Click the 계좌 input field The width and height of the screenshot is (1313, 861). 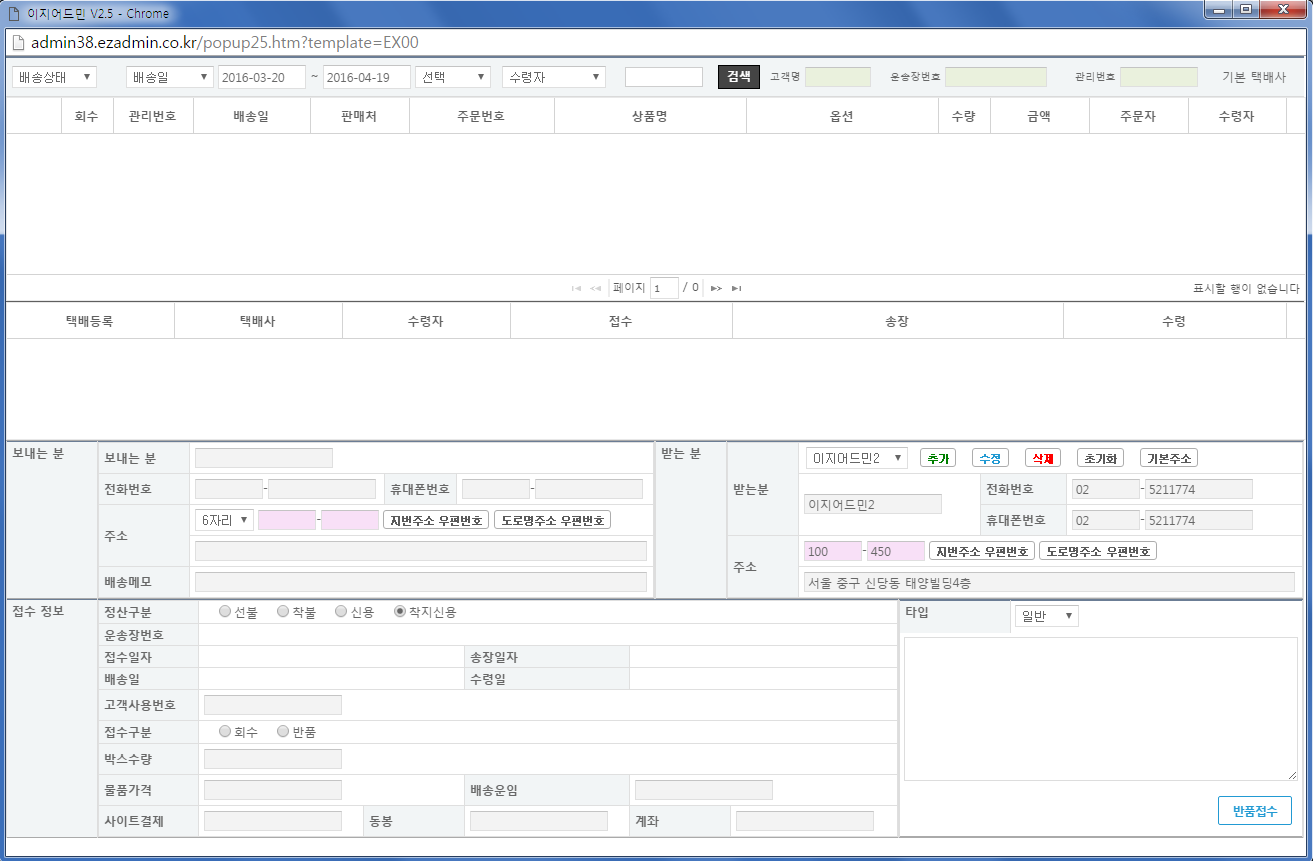(x=805, y=821)
